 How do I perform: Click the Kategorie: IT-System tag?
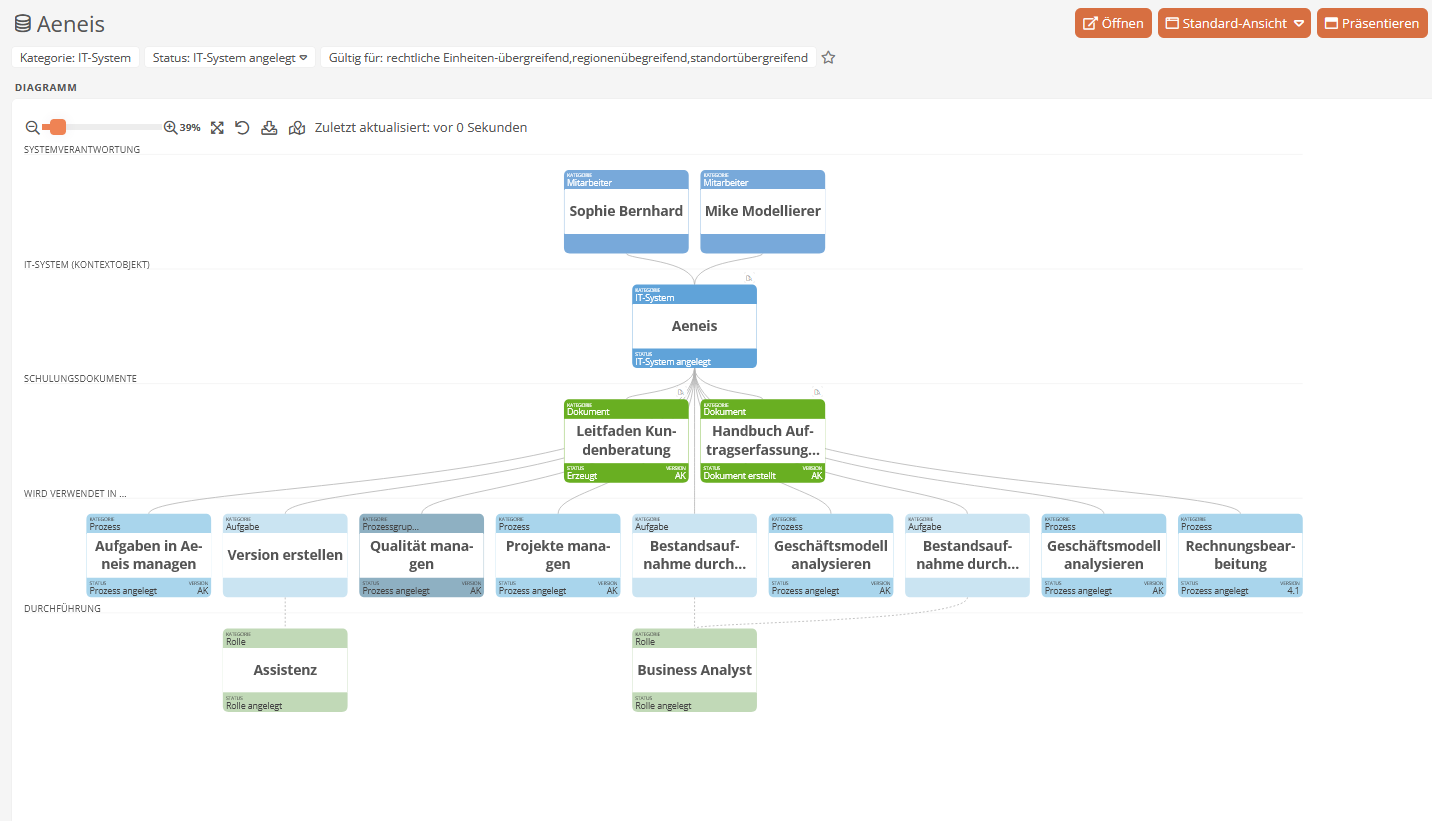point(75,58)
